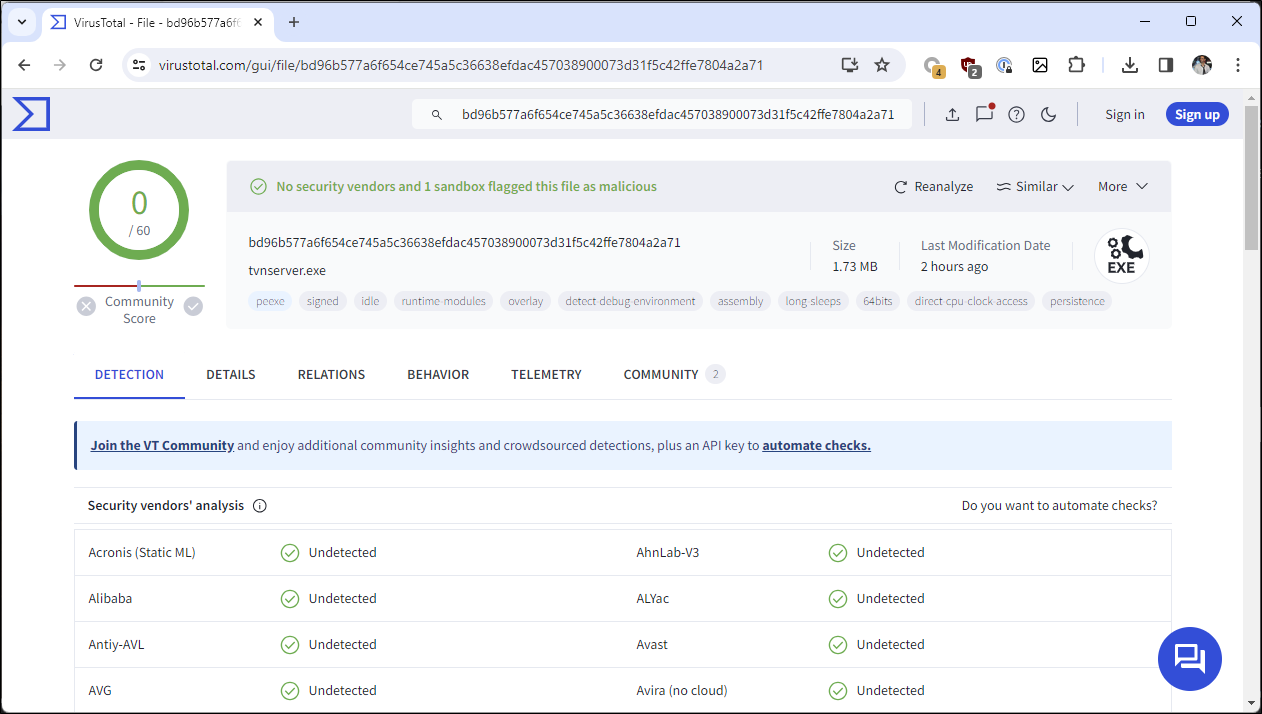Image resolution: width=1262 pixels, height=714 pixels.
Task: Click the image extension icon in toolbar
Action: tap(1040, 65)
